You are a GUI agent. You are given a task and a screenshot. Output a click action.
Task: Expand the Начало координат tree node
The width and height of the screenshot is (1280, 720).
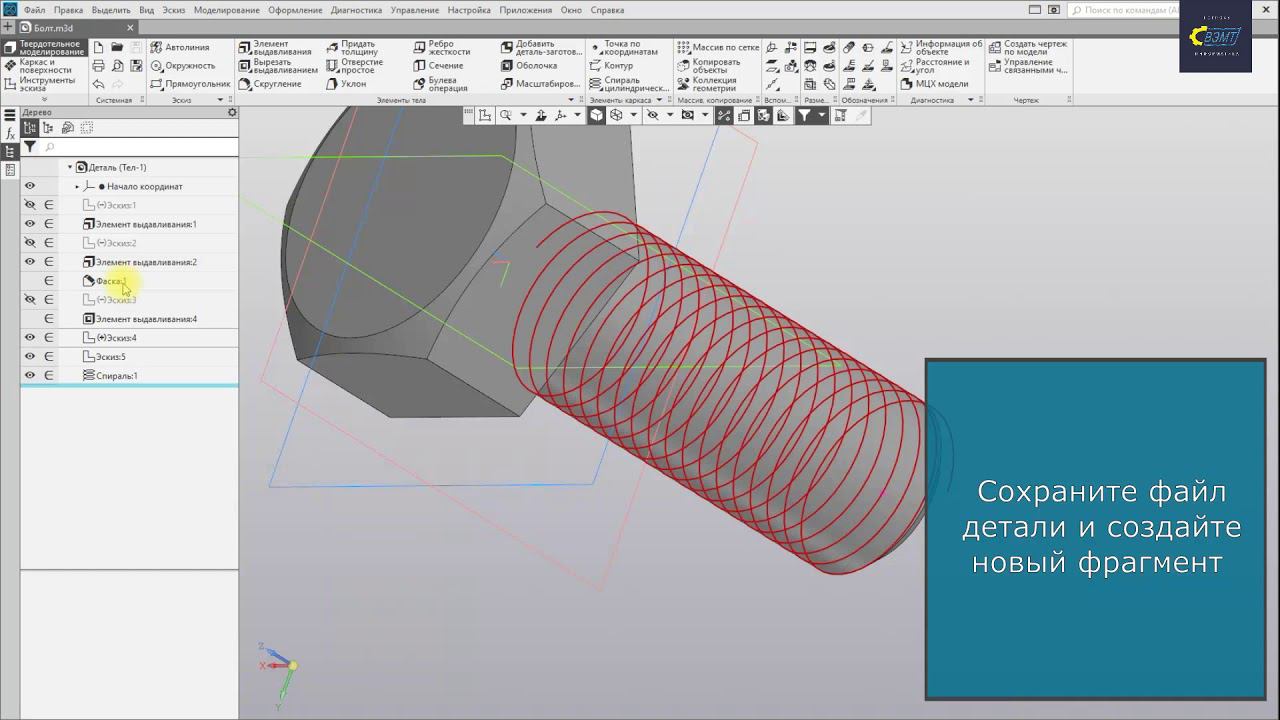77,187
